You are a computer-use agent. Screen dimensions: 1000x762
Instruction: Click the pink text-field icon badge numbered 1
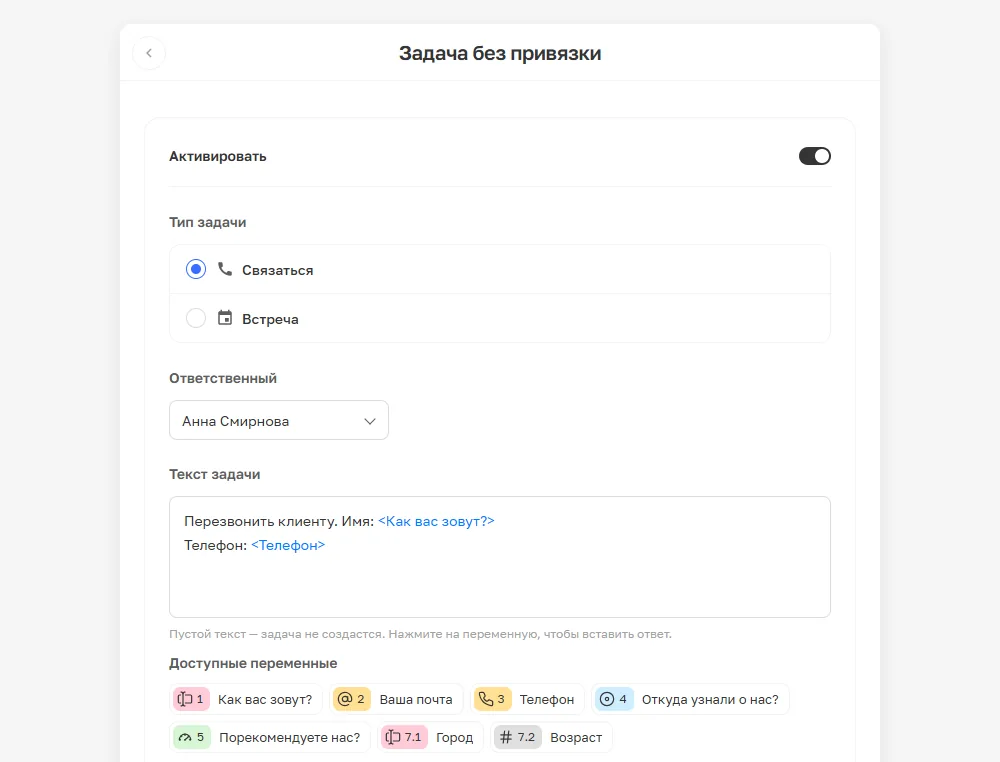(x=191, y=700)
